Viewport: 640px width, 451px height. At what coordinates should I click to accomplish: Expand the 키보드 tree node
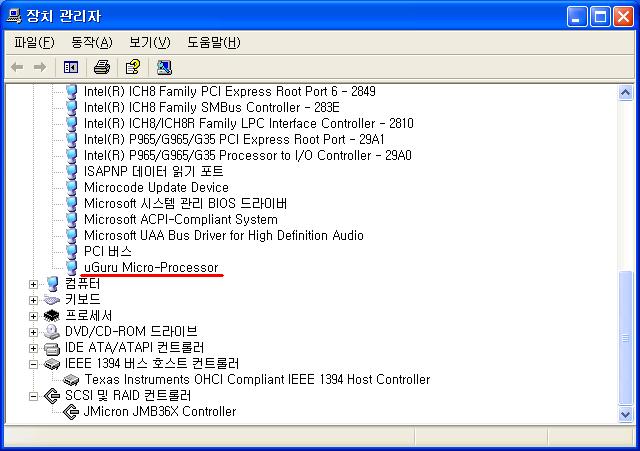(x=33, y=300)
